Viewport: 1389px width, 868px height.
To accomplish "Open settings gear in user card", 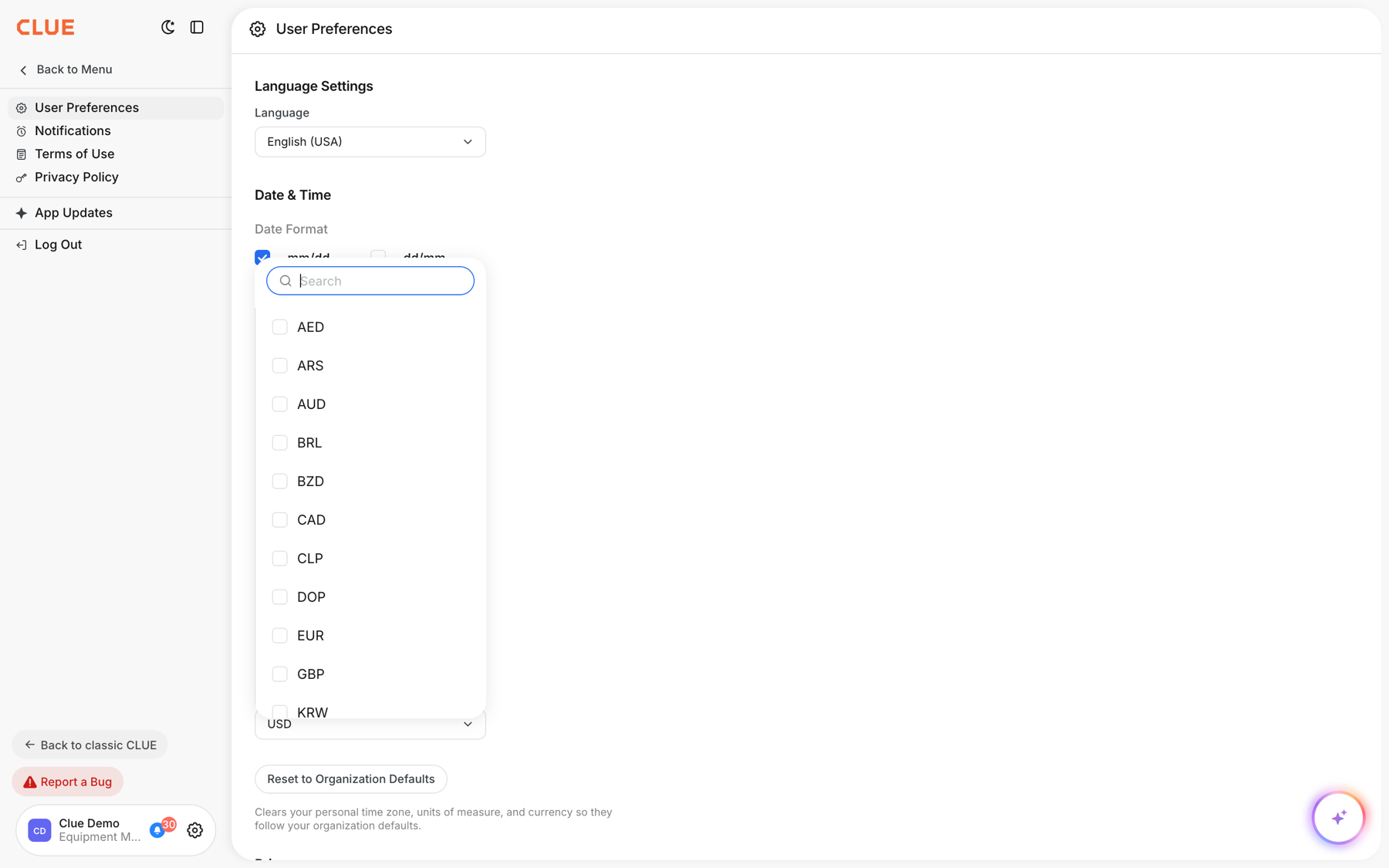I will 195,830.
